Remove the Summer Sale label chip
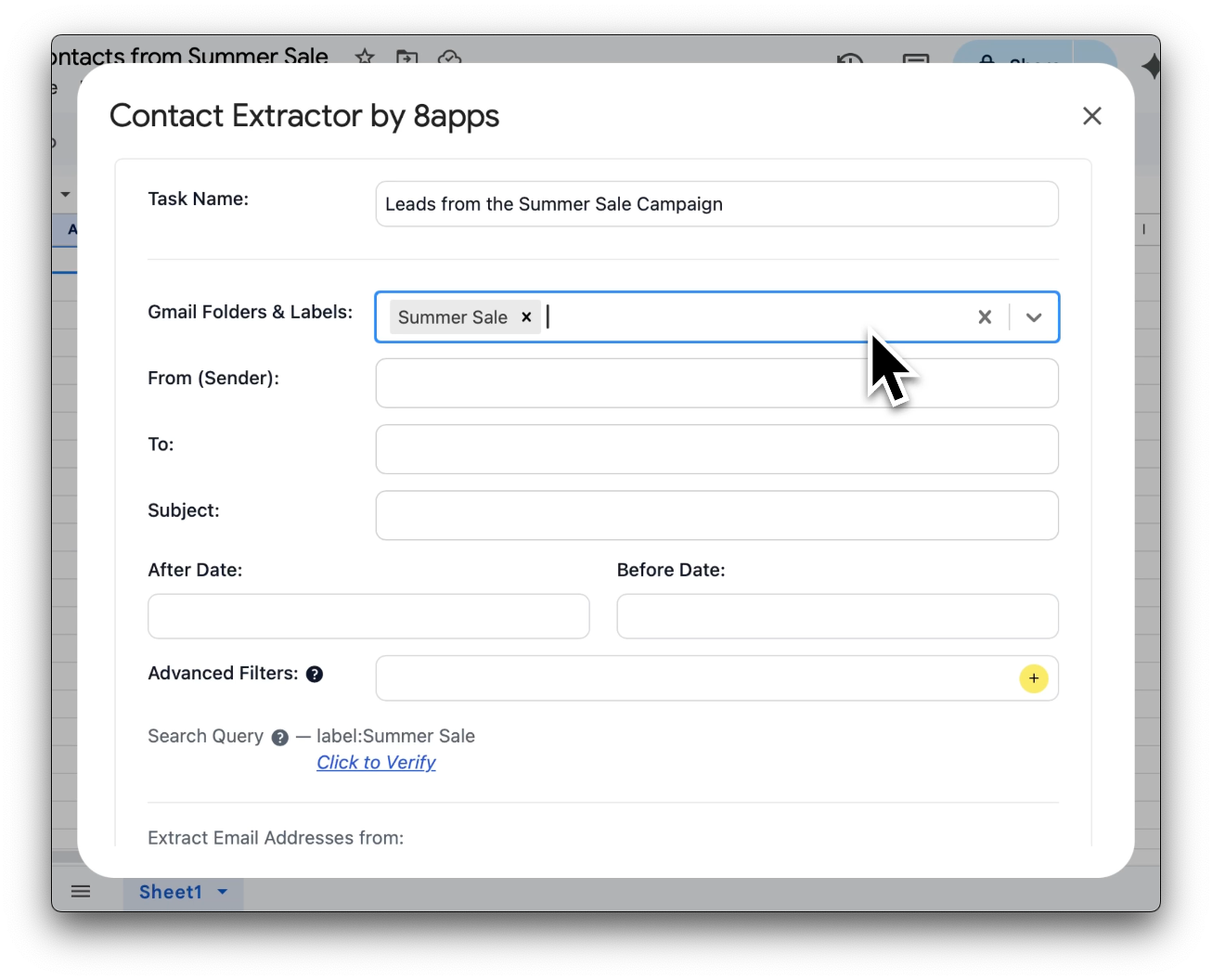This screenshot has height=980, width=1212. click(x=526, y=317)
